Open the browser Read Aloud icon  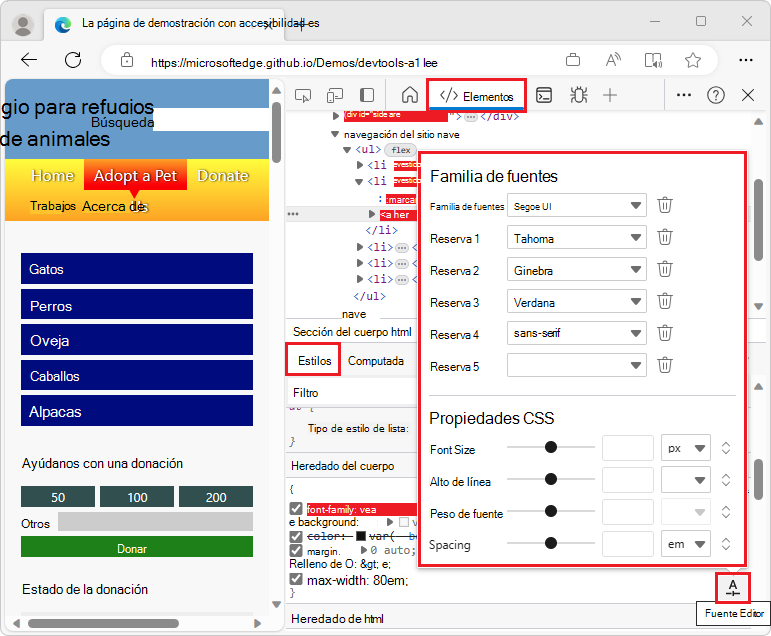[613, 60]
